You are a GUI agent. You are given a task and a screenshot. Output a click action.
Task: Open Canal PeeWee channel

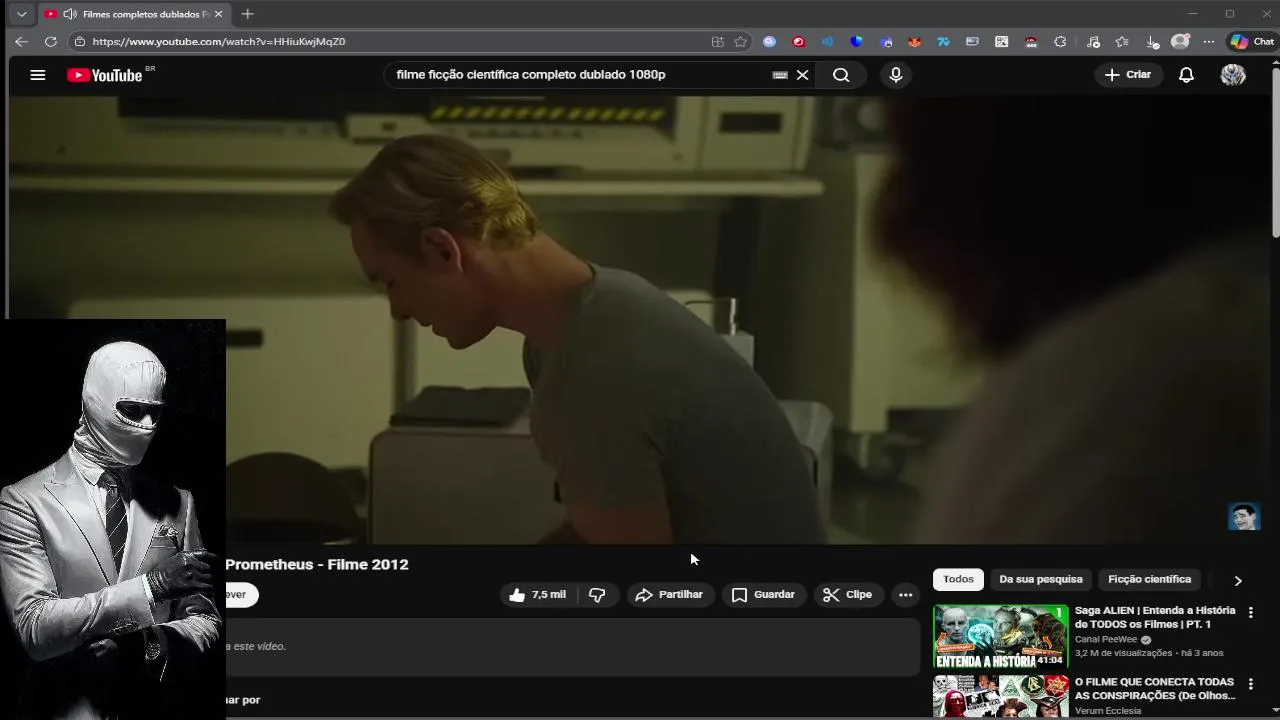(x=1106, y=640)
